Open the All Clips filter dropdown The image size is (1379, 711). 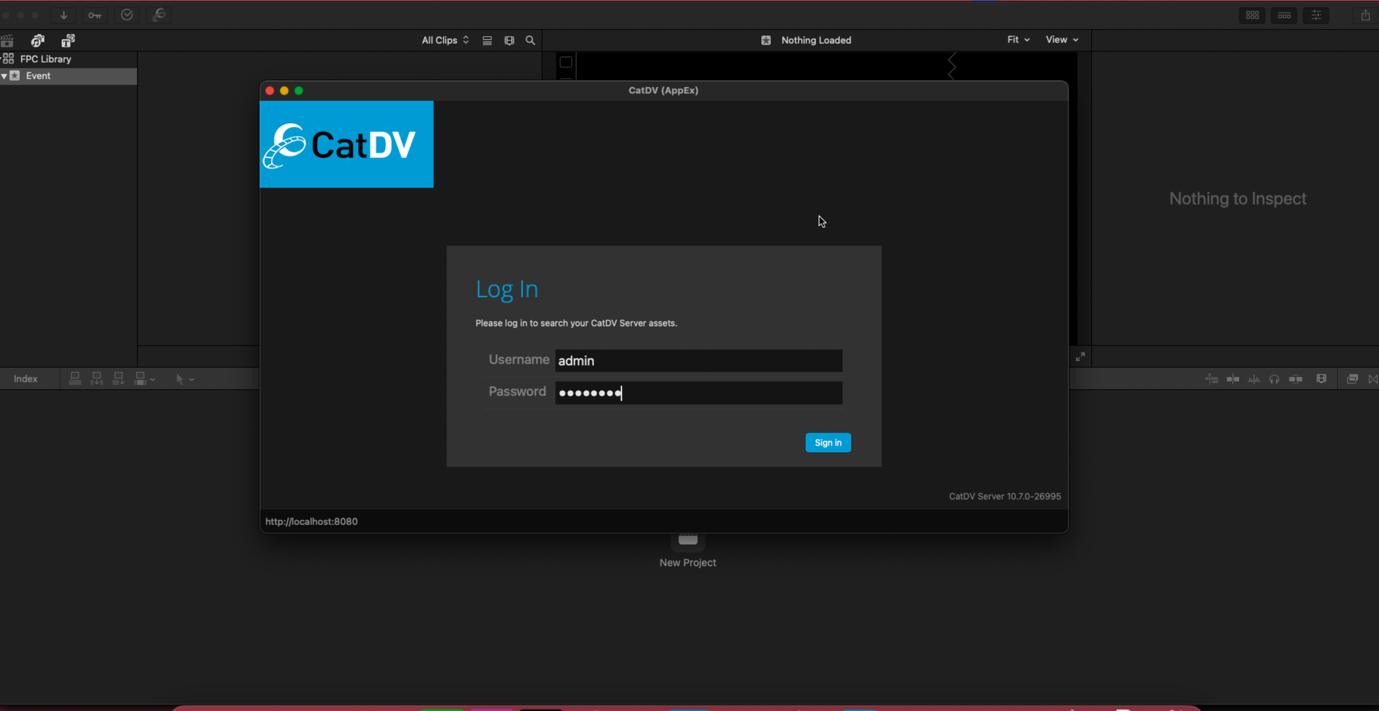click(445, 40)
